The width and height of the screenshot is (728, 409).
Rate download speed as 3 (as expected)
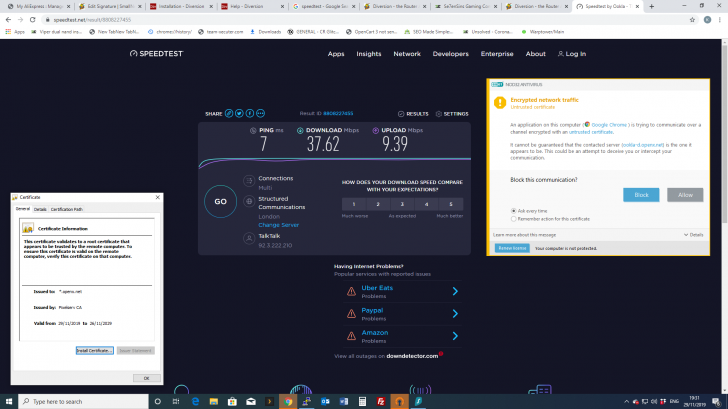tap(402, 204)
